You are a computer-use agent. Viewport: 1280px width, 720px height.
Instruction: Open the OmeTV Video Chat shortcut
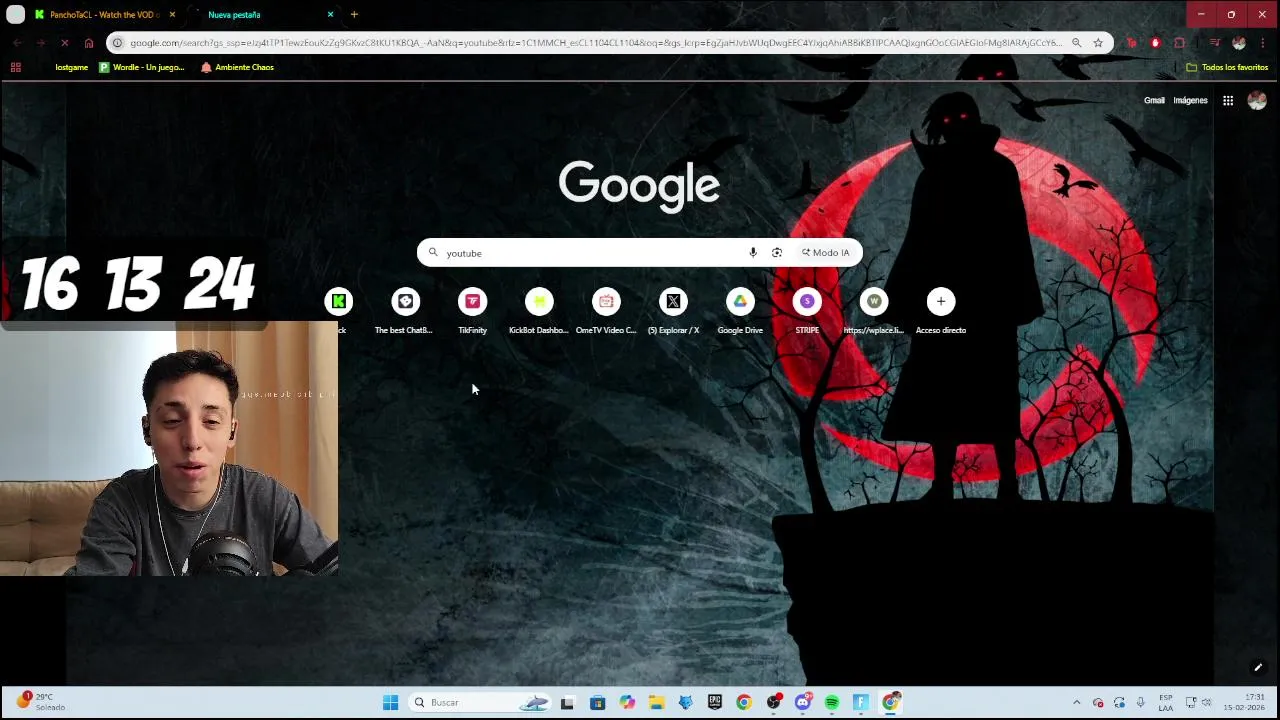[606, 309]
